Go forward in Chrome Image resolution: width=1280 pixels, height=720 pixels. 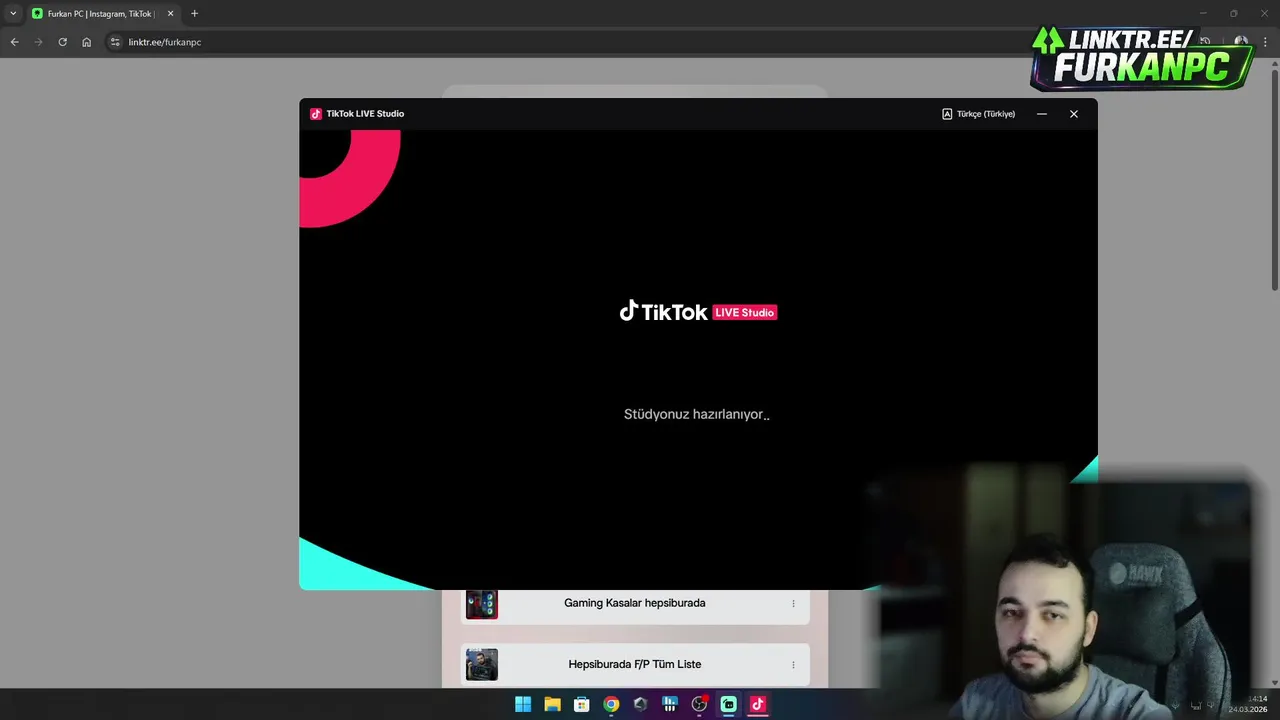(38, 42)
